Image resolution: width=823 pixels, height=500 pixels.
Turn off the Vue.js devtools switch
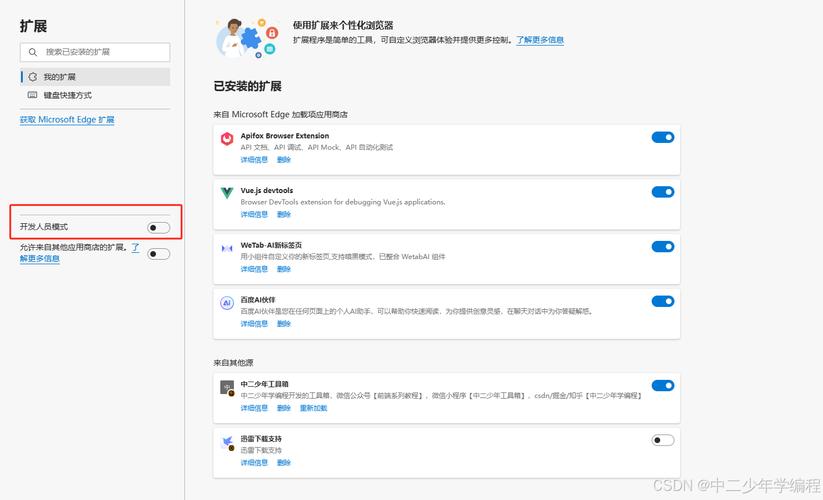click(663, 192)
